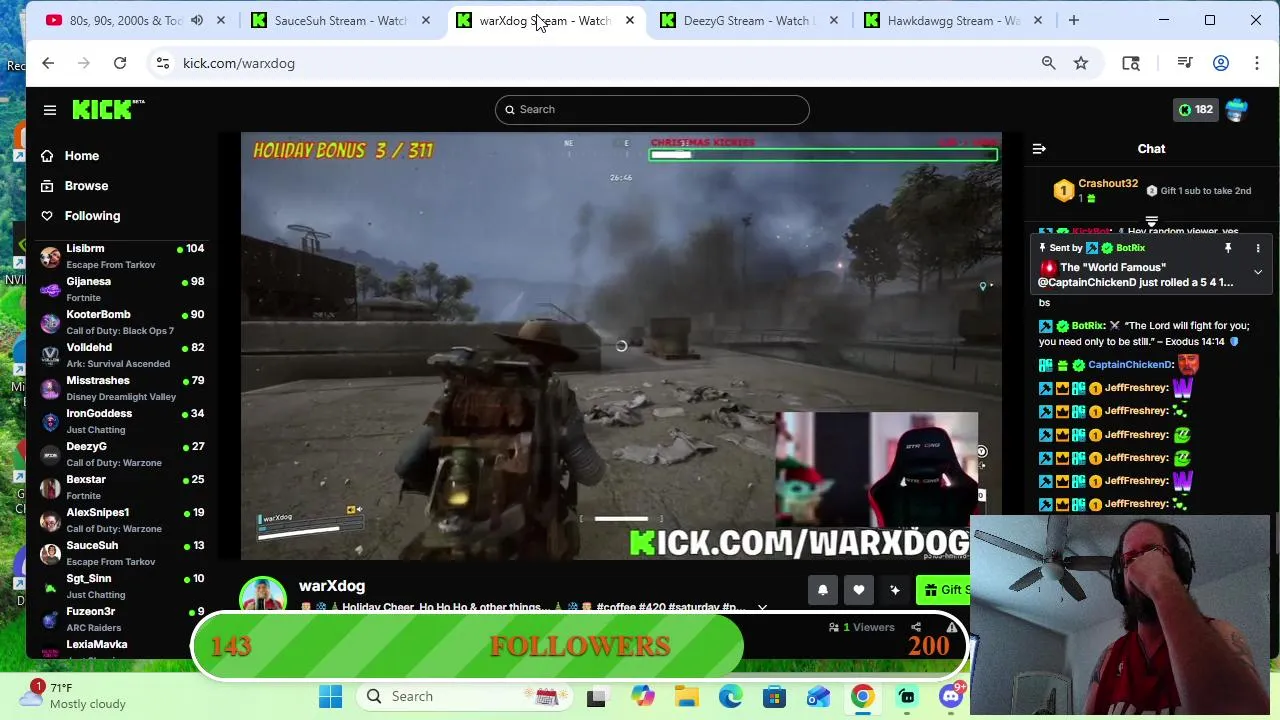Open the Windows Start menu

click(x=330, y=696)
